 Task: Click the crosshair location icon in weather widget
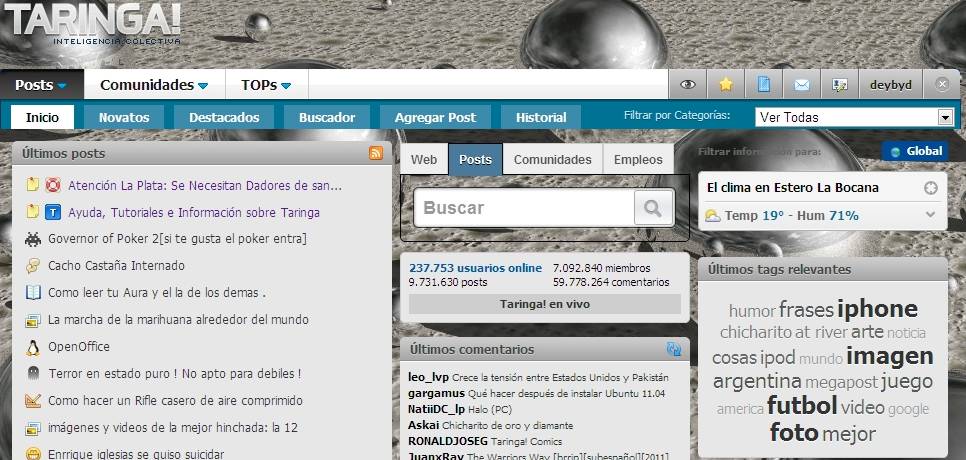click(931, 188)
